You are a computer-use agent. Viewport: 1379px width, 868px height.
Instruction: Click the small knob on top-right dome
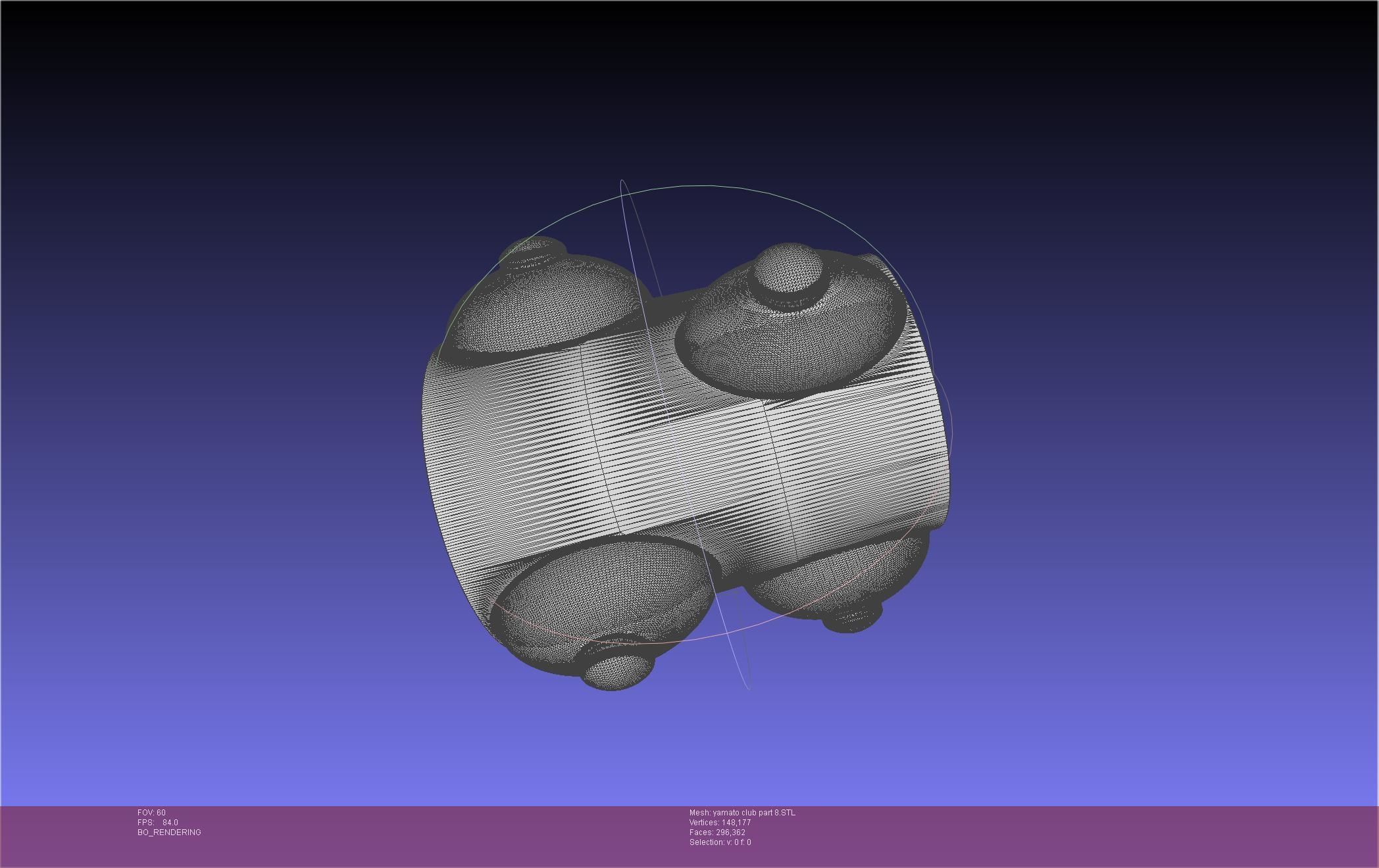(x=788, y=268)
